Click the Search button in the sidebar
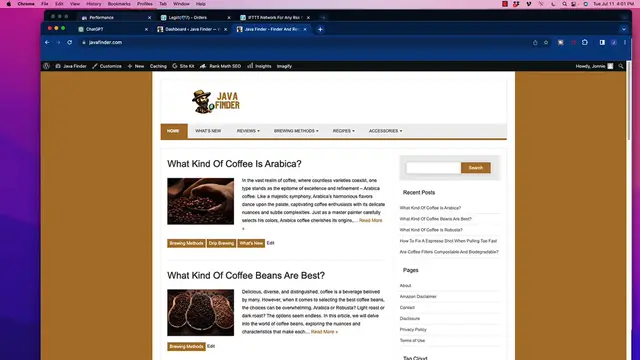640x360 pixels. coord(476,168)
